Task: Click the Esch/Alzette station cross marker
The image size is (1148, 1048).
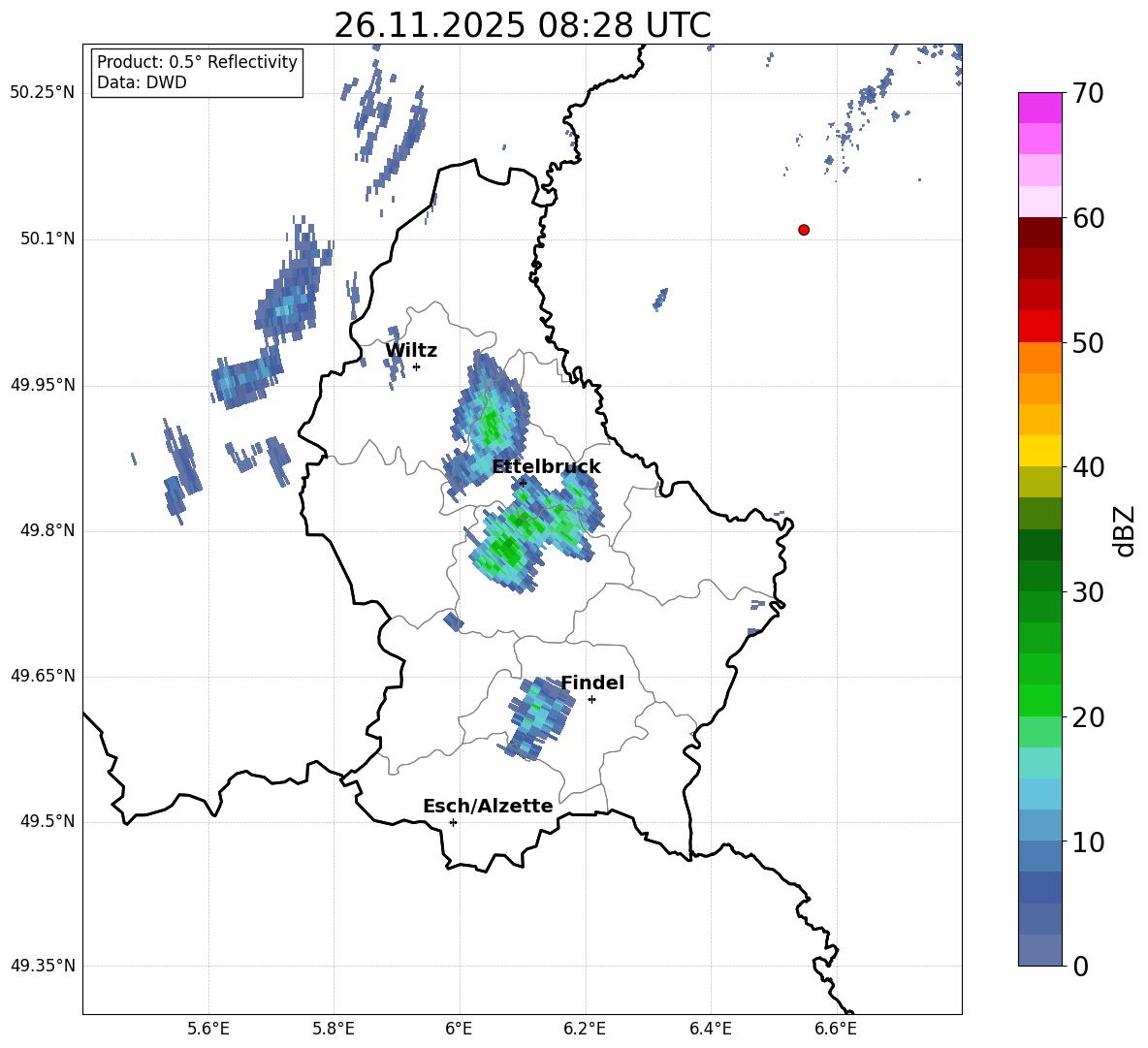Action: pyautogui.click(x=453, y=822)
